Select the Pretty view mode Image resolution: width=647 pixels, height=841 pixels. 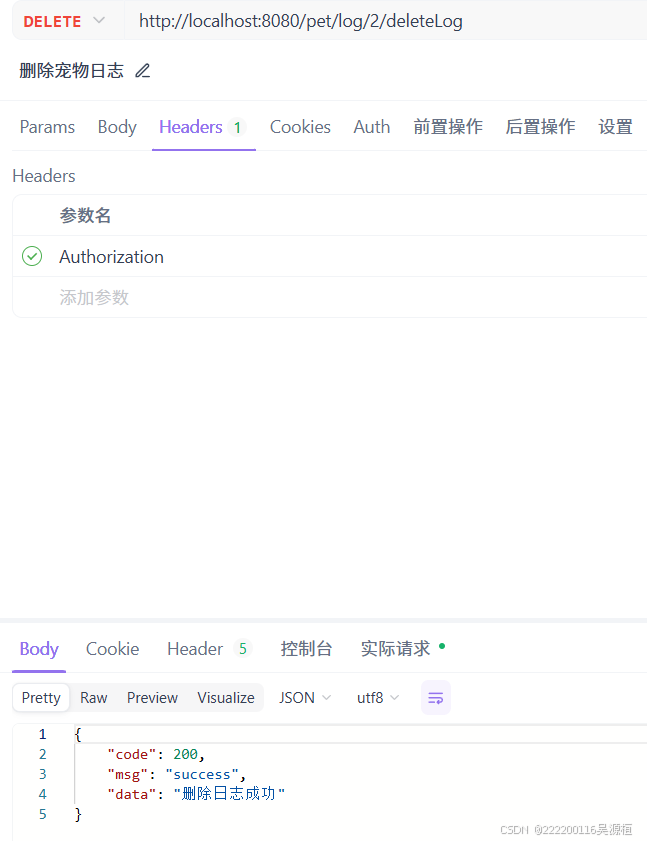pos(41,698)
